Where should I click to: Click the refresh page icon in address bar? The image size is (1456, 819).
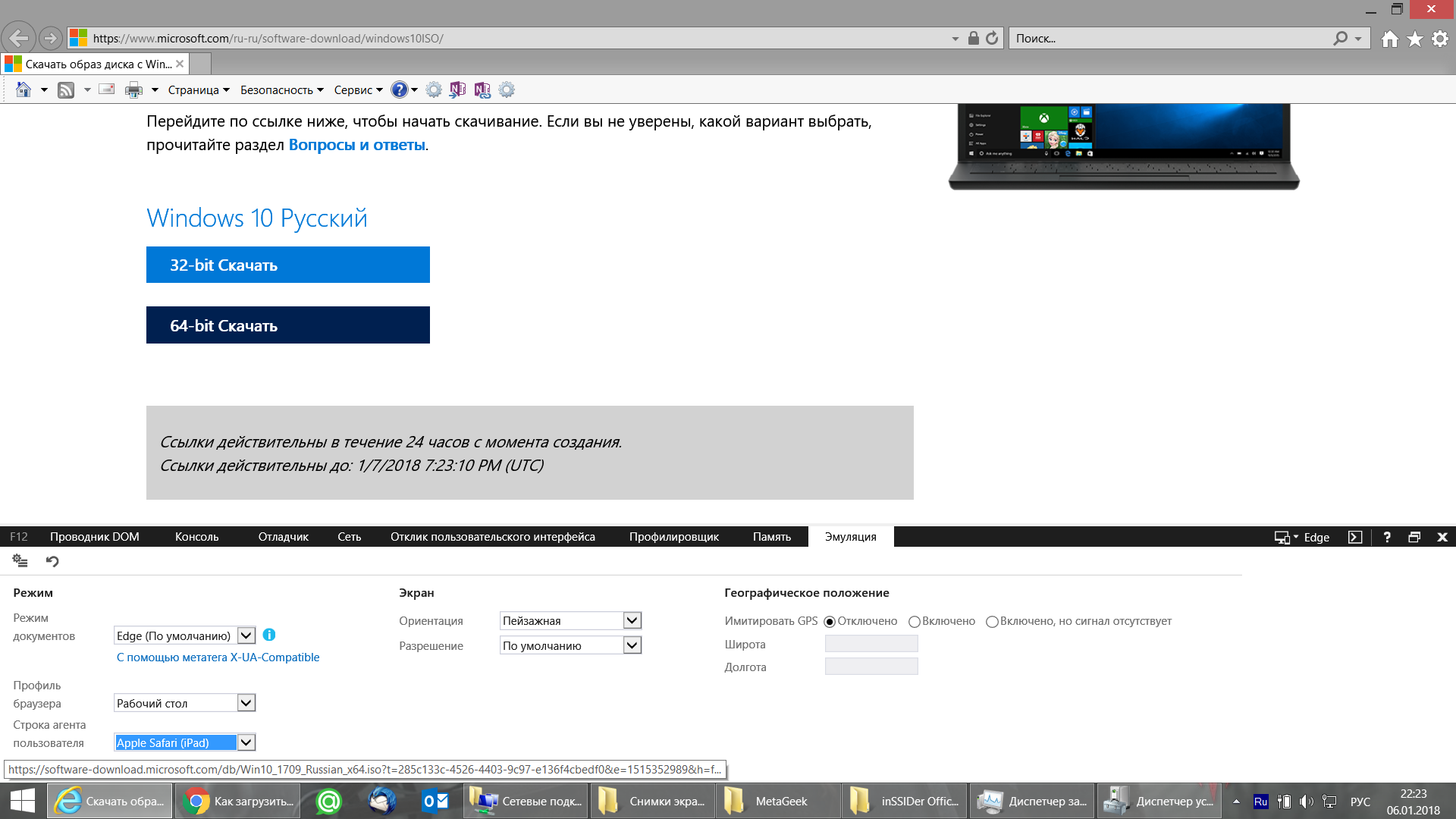tap(992, 39)
